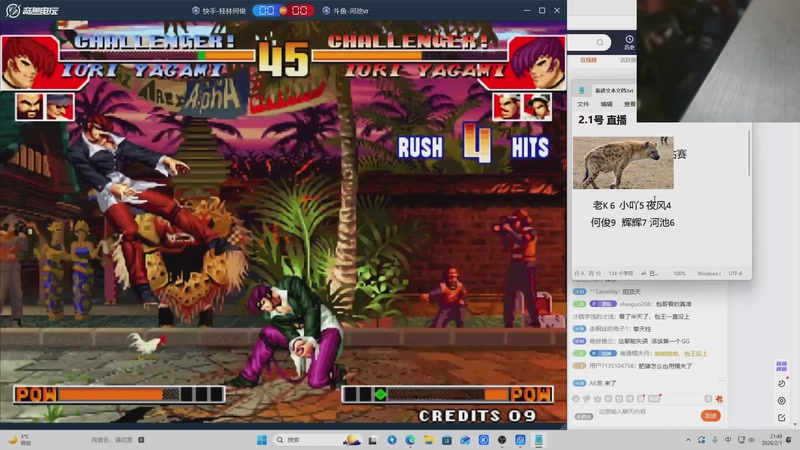This screenshot has width=800, height=450.
Task: Click the chat message from 用户7135104758
Action: pyautogui.click(x=632, y=366)
